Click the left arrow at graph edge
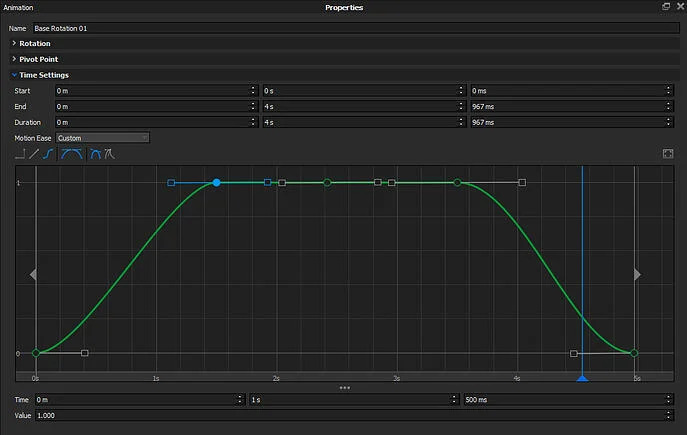 pos(34,274)
